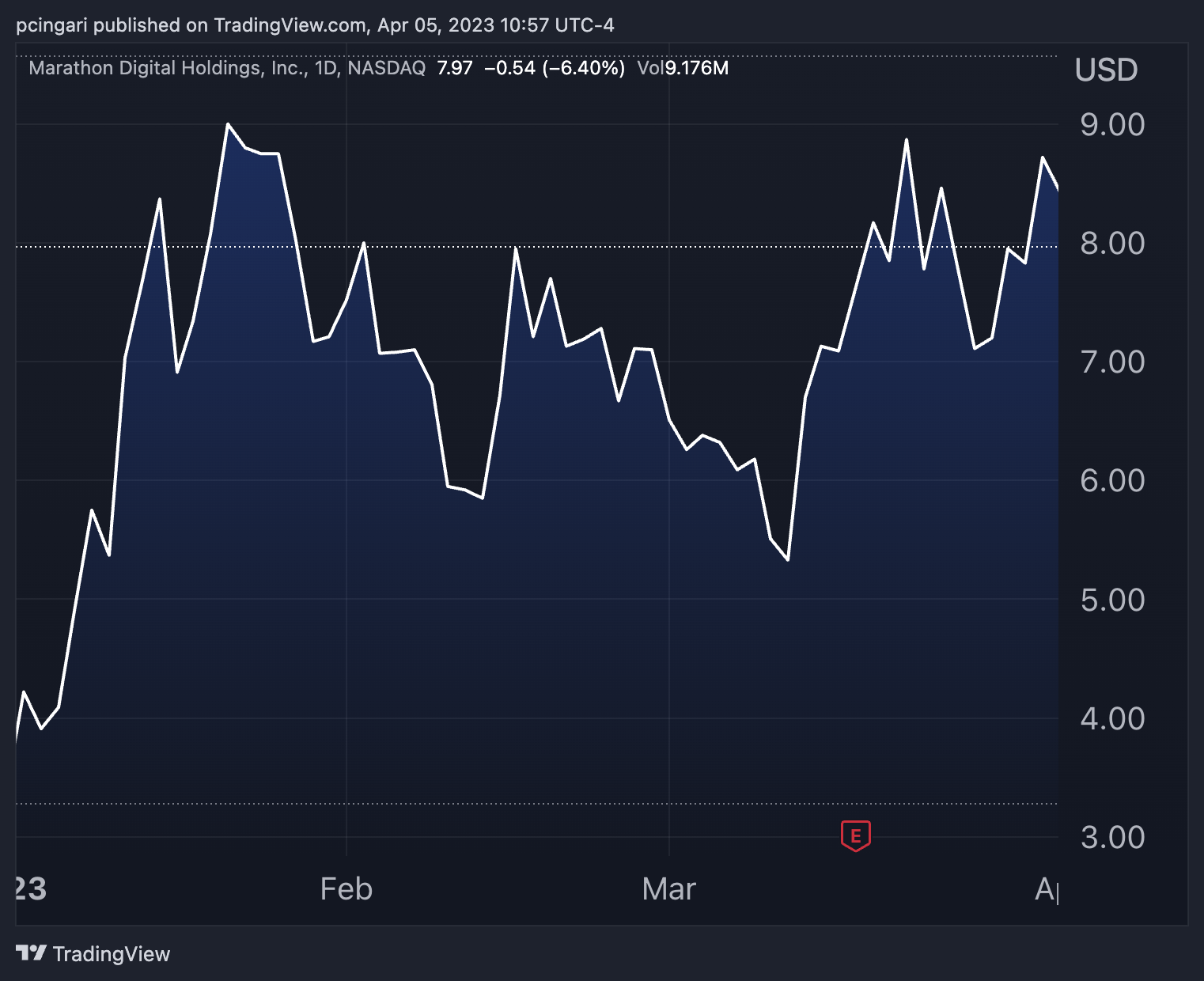Image resolution: width=1204 pixels, height=981 pixels.
Task: Click the 8.00 price axis label
Action: point(1112,244)
